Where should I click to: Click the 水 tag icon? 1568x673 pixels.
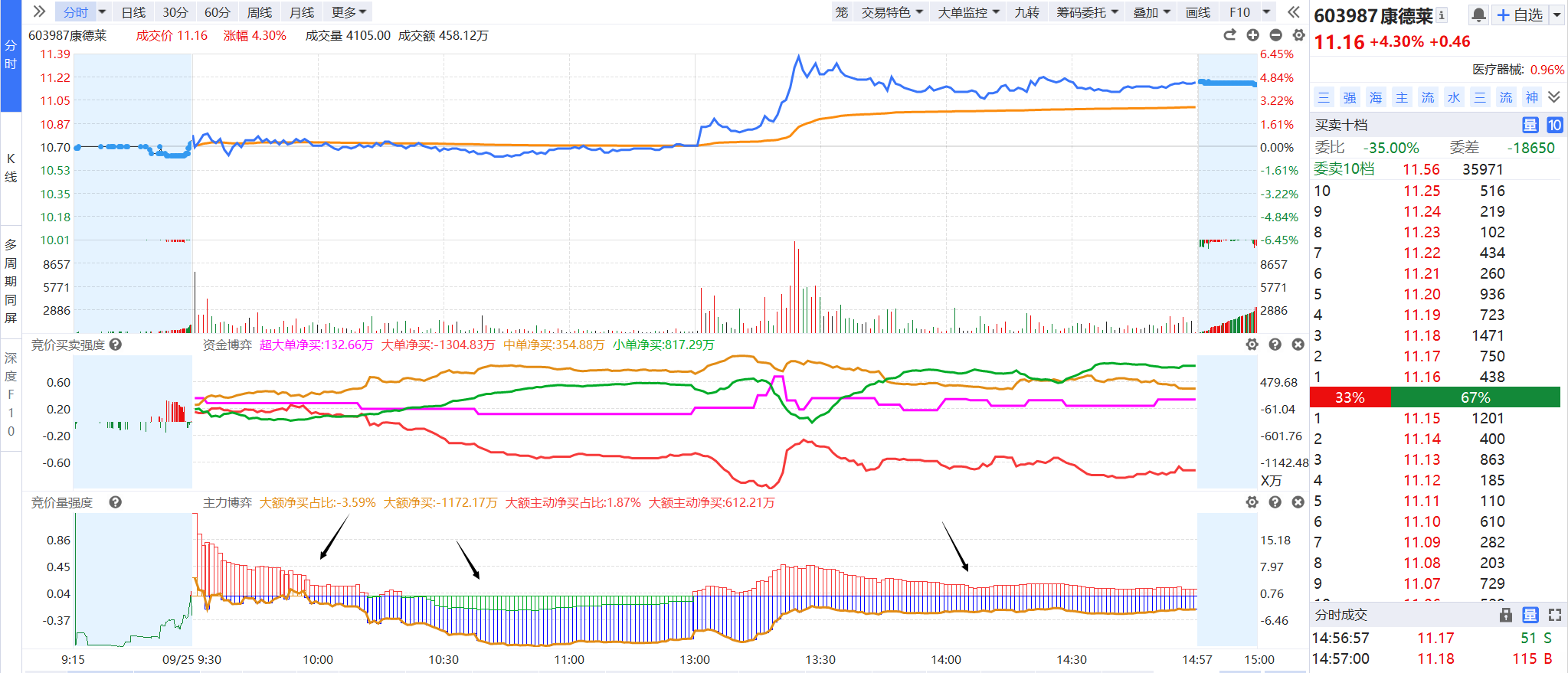1454,97
